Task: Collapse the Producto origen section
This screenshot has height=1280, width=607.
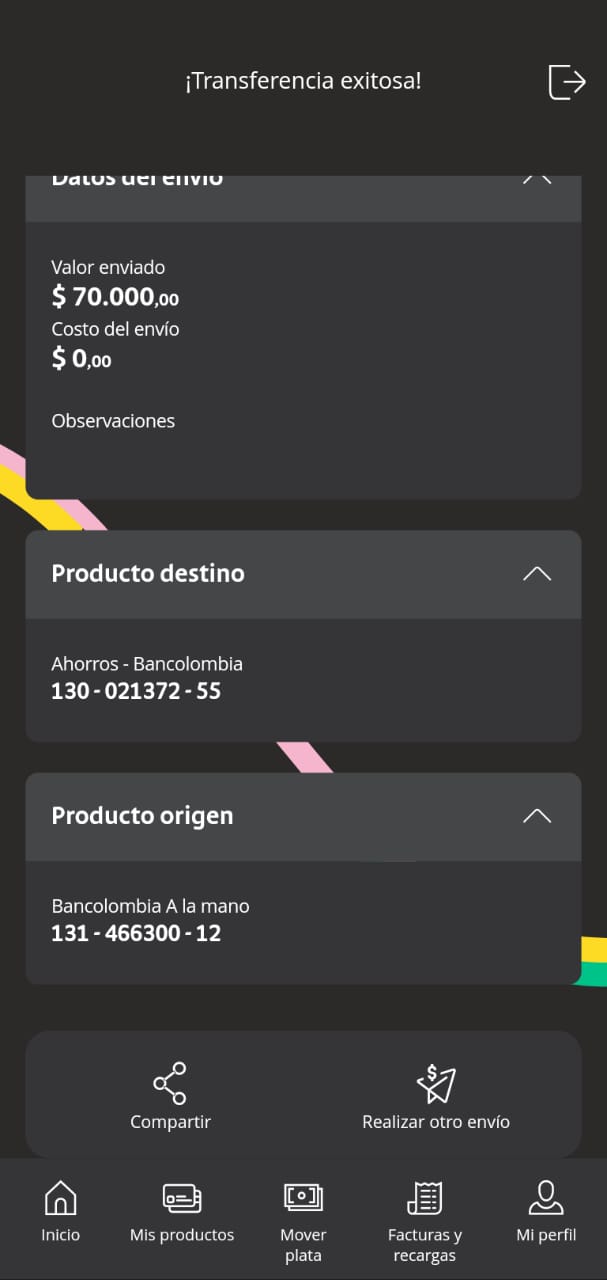Action: point(537,816)
